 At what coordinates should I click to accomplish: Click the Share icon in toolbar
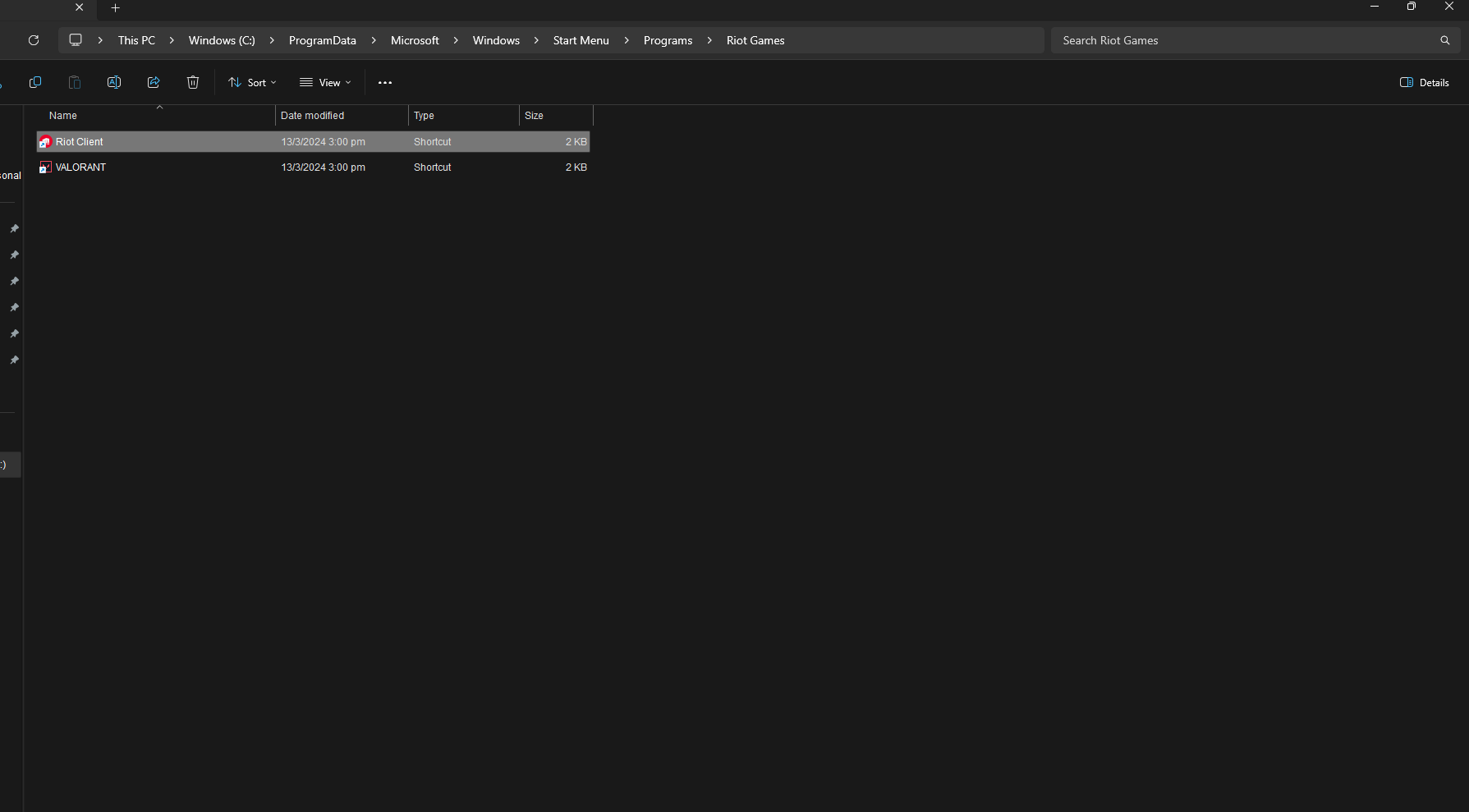154,82
